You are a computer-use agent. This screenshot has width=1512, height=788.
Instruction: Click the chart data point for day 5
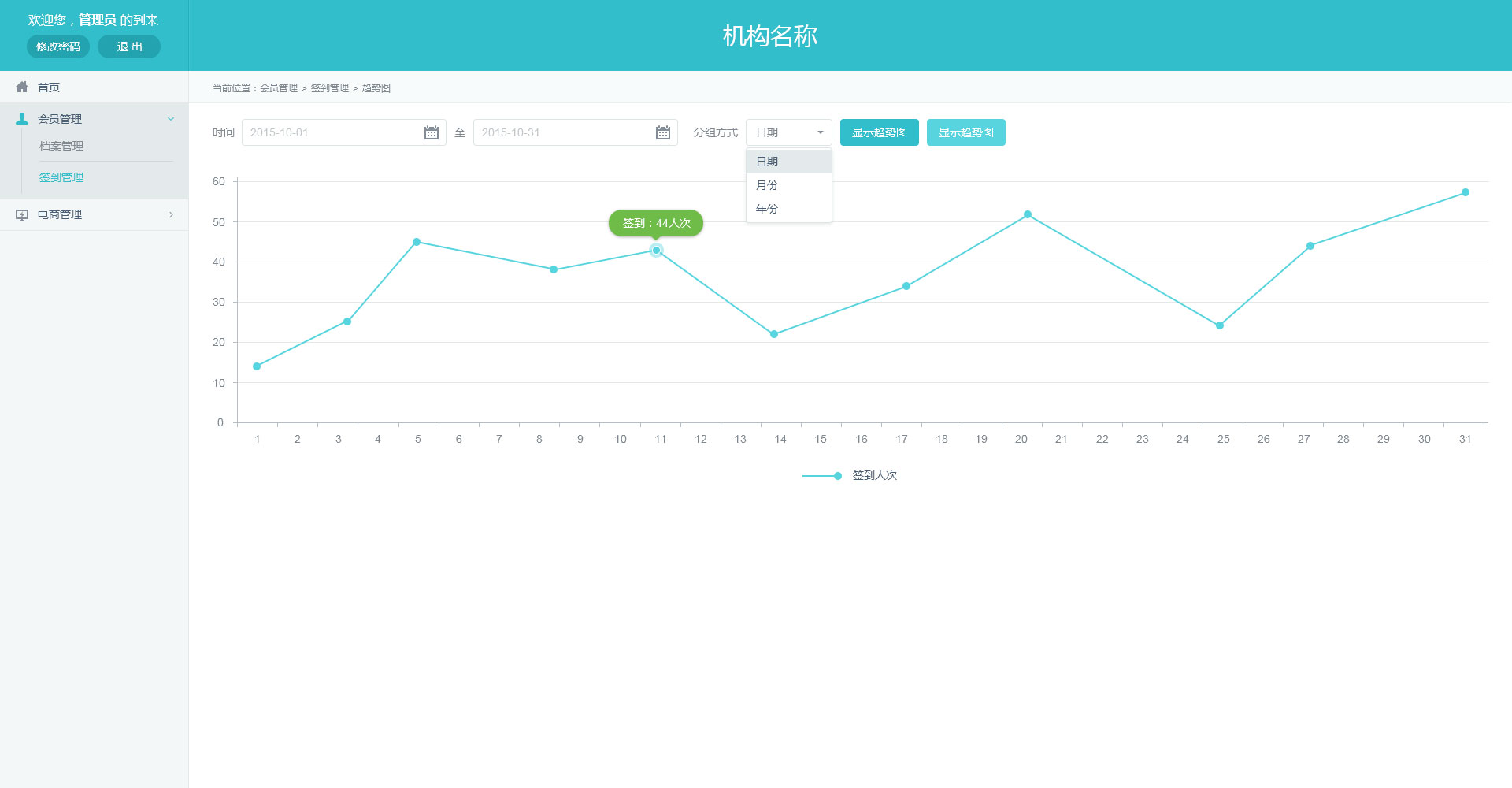(417, 242)
